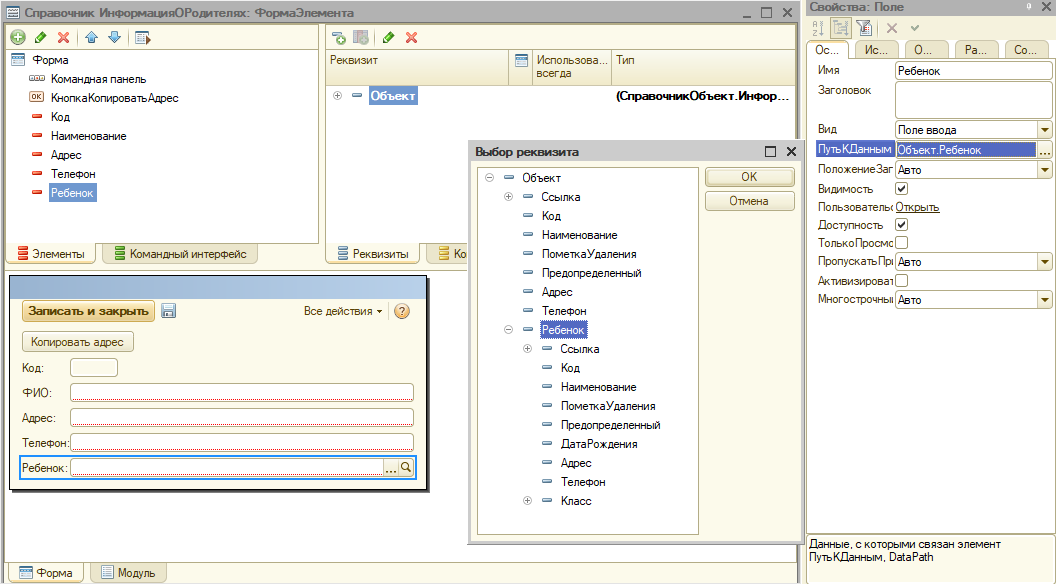1056x584 pixels.
Task: Open the ПоложениеЗаголовка dropdown
Action: point(1045,169)
